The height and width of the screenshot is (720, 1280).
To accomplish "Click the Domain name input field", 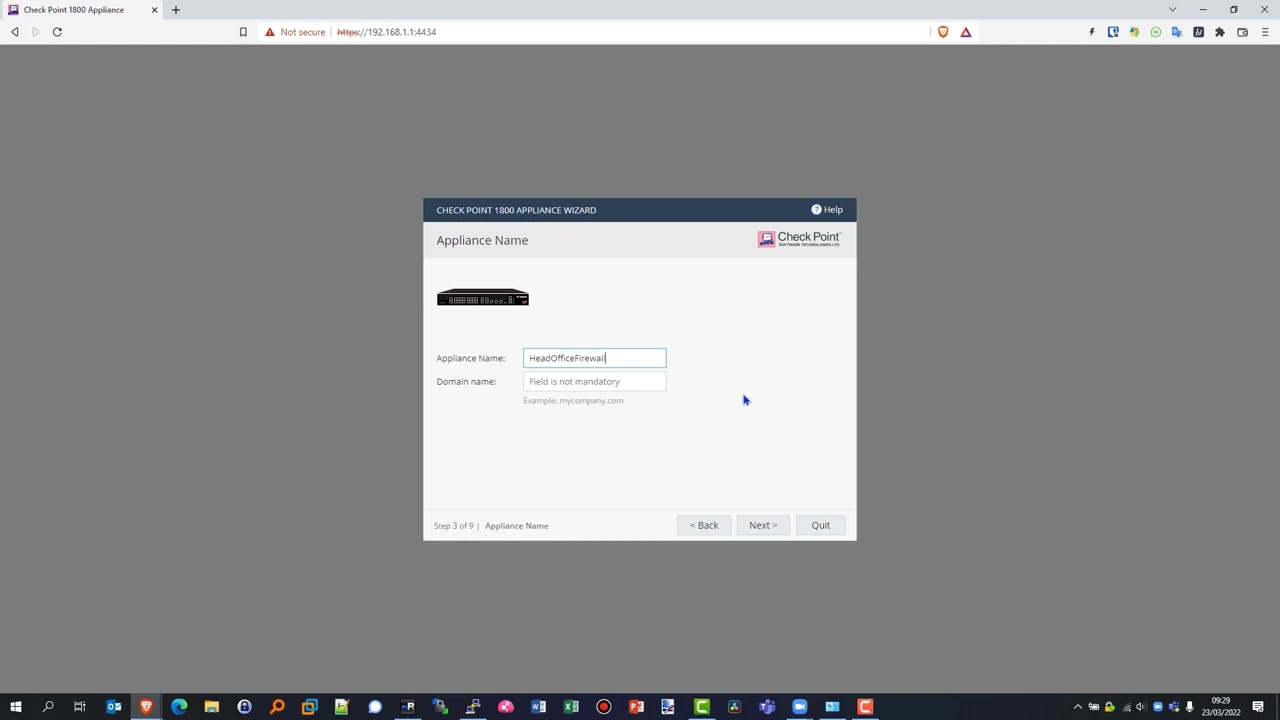I will 594,381.
